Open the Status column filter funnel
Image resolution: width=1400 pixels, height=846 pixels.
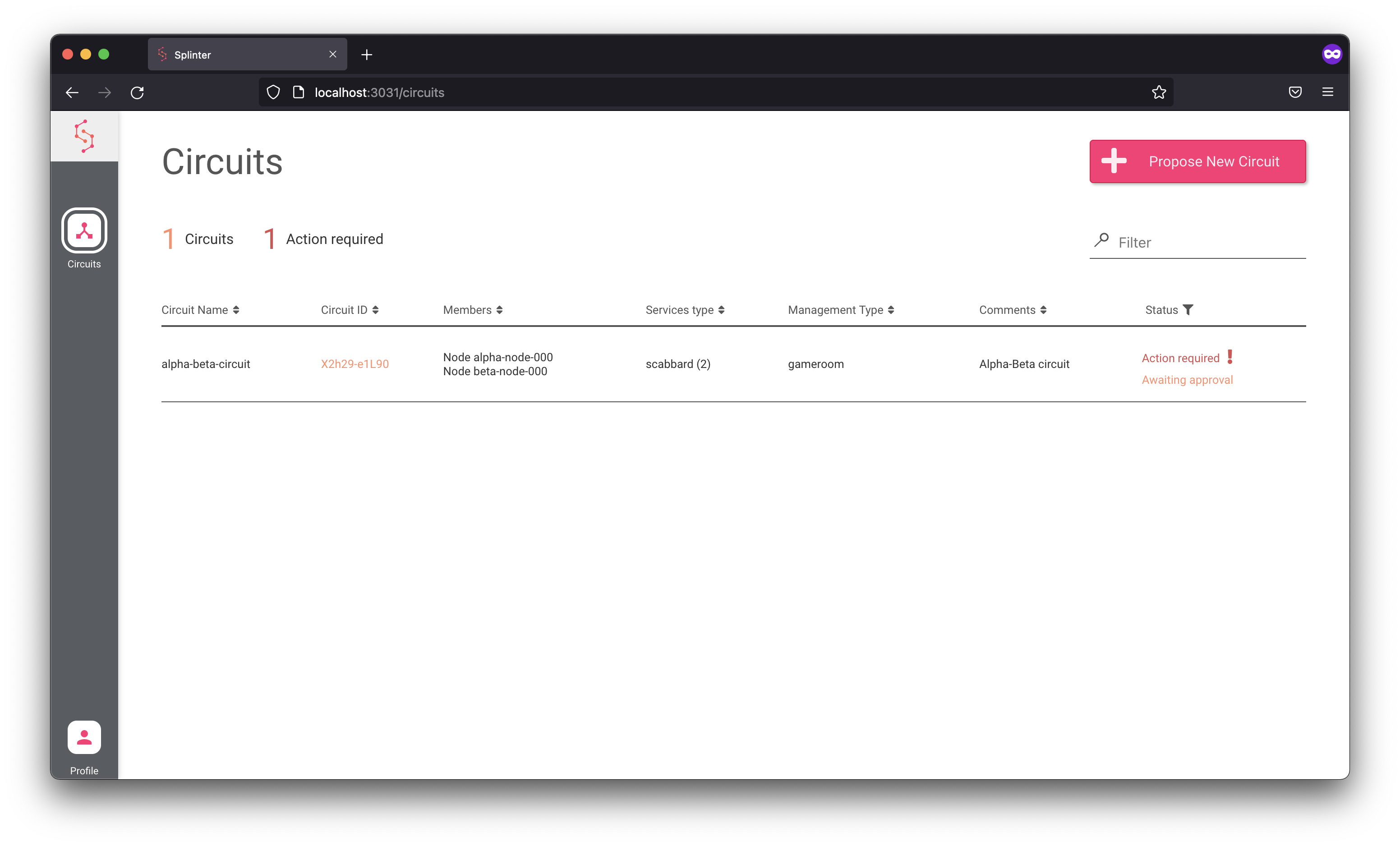point(1188,310)
